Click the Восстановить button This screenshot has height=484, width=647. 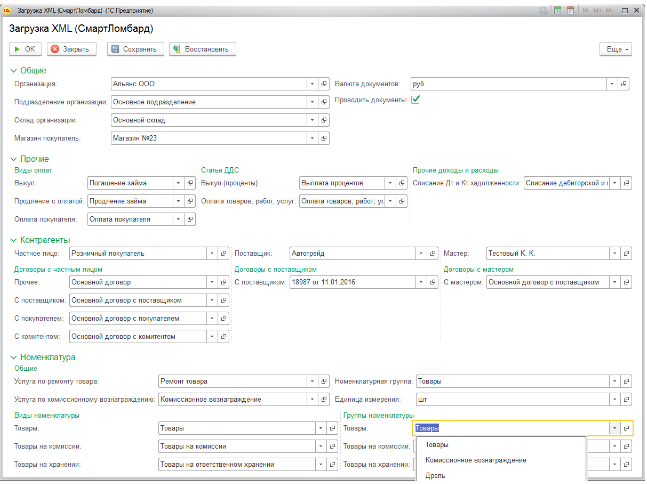point(202,49)
